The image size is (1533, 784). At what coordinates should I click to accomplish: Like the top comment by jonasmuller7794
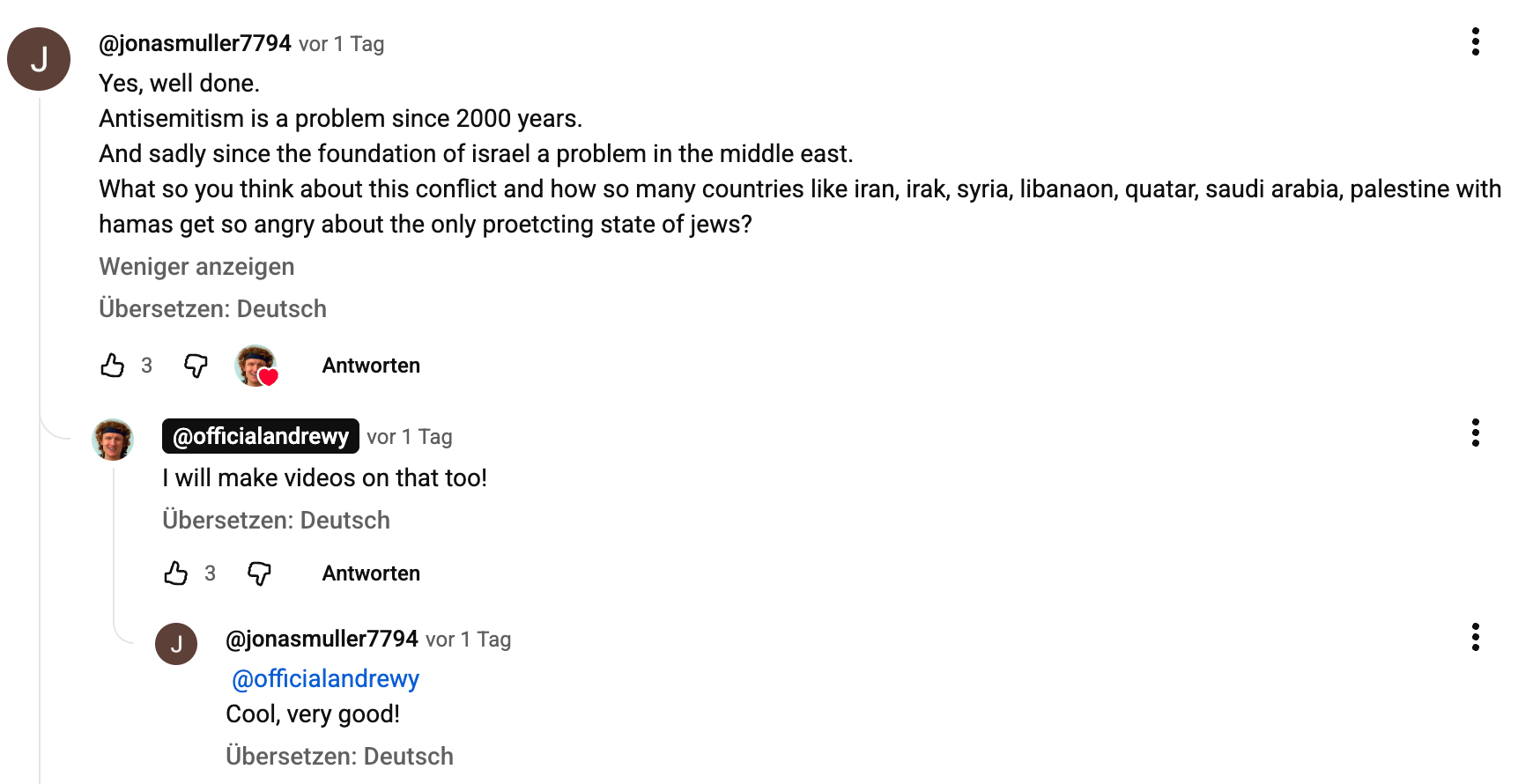pos(113,365)
